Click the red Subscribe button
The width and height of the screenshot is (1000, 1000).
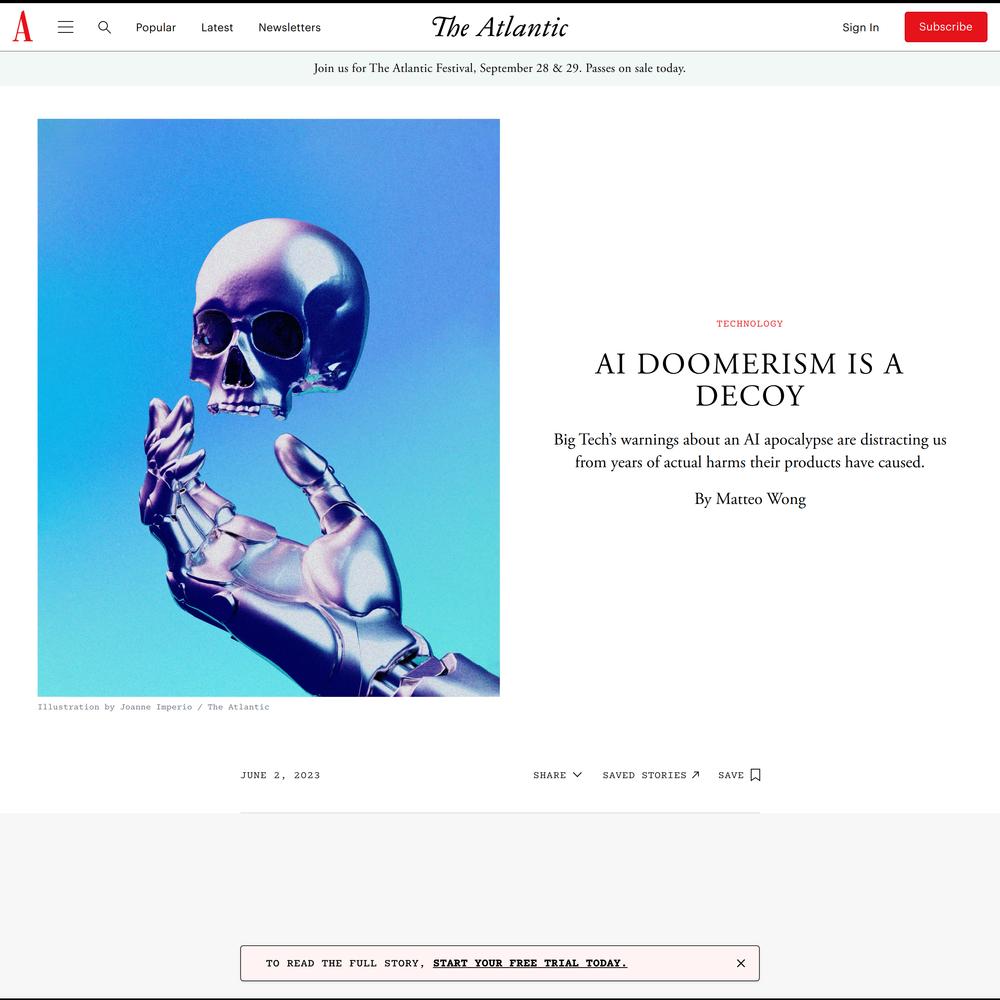[945, 27]
